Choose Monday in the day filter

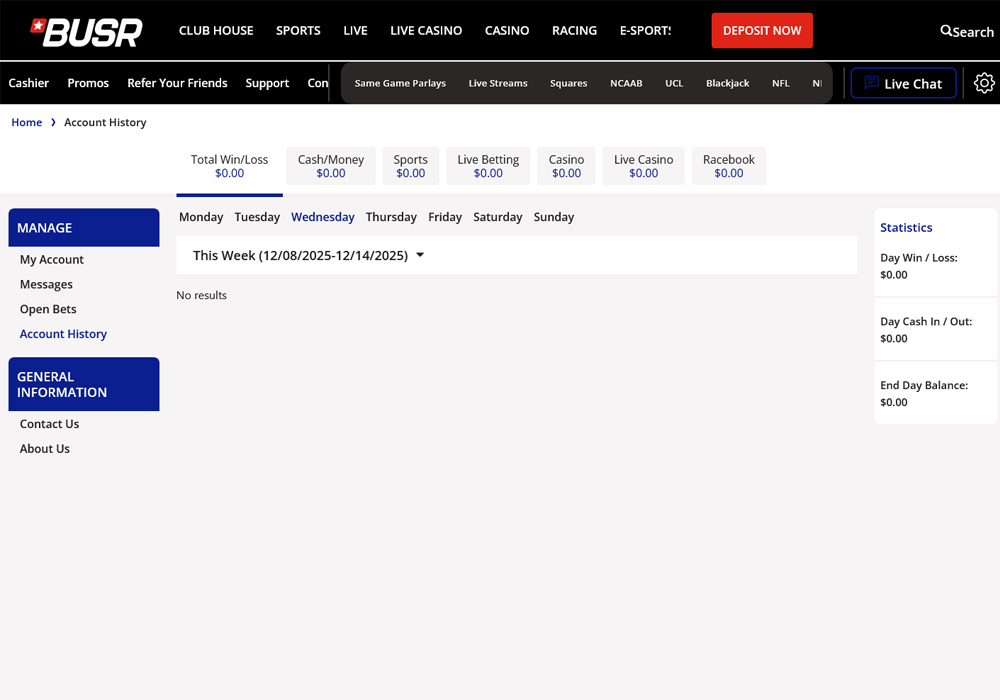click(x=201, y=217)
